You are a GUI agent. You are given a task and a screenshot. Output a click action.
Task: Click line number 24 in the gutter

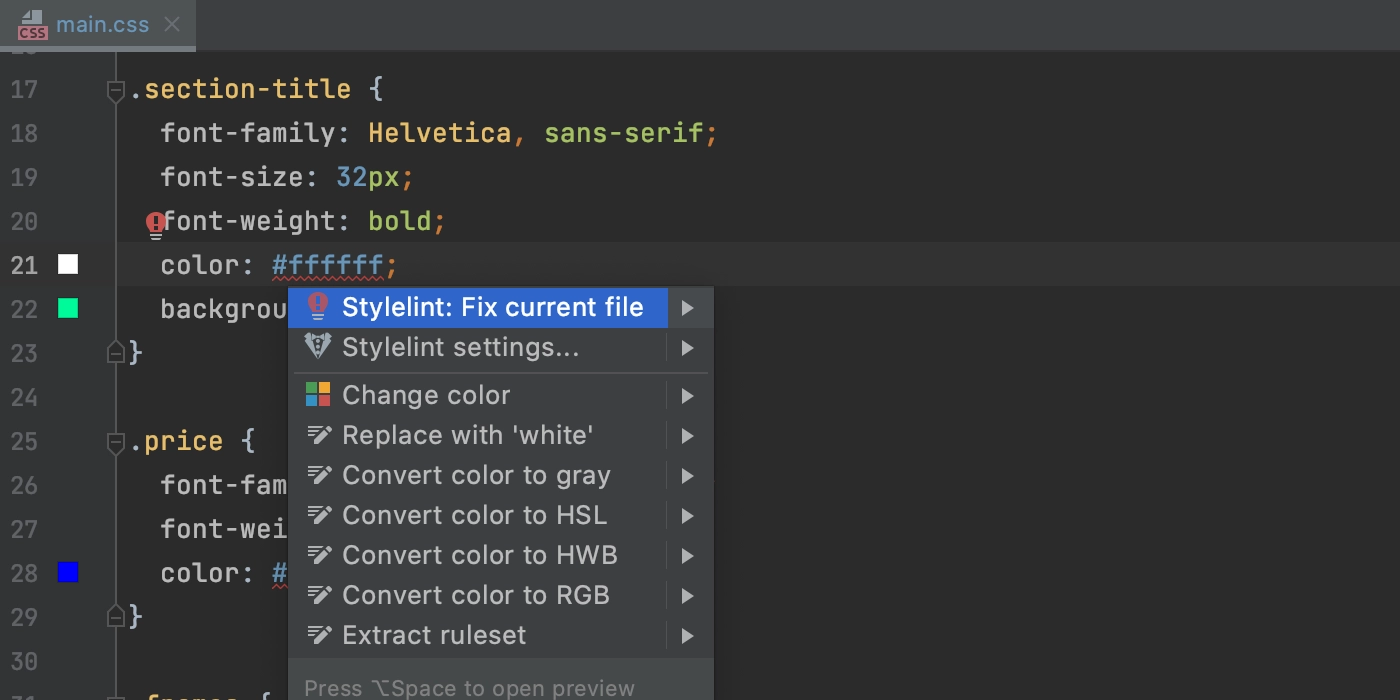pos(24,397)
